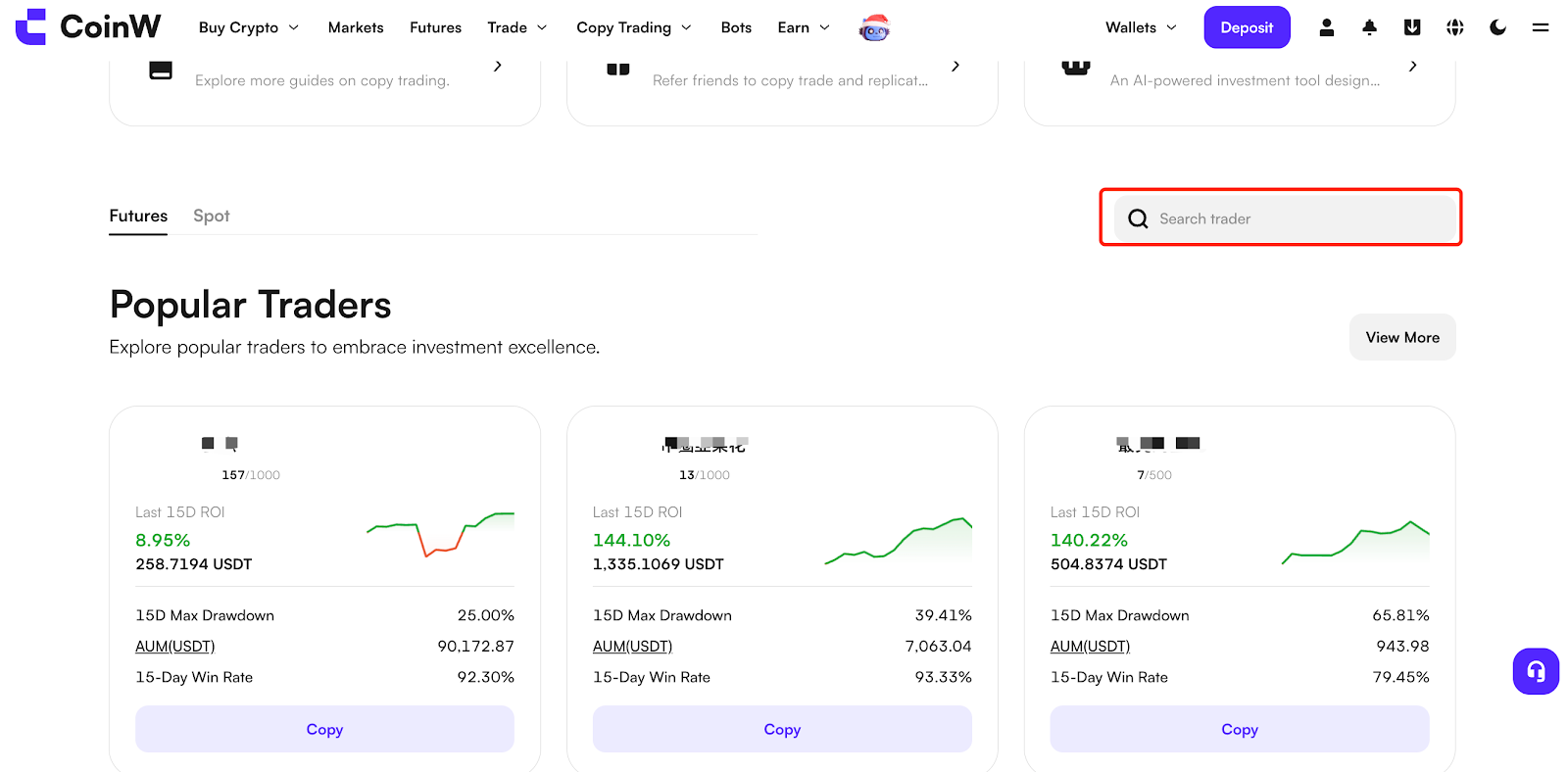Select the Futures tab under copy trading
The image size is (1568, 772).
pos(138,216)
